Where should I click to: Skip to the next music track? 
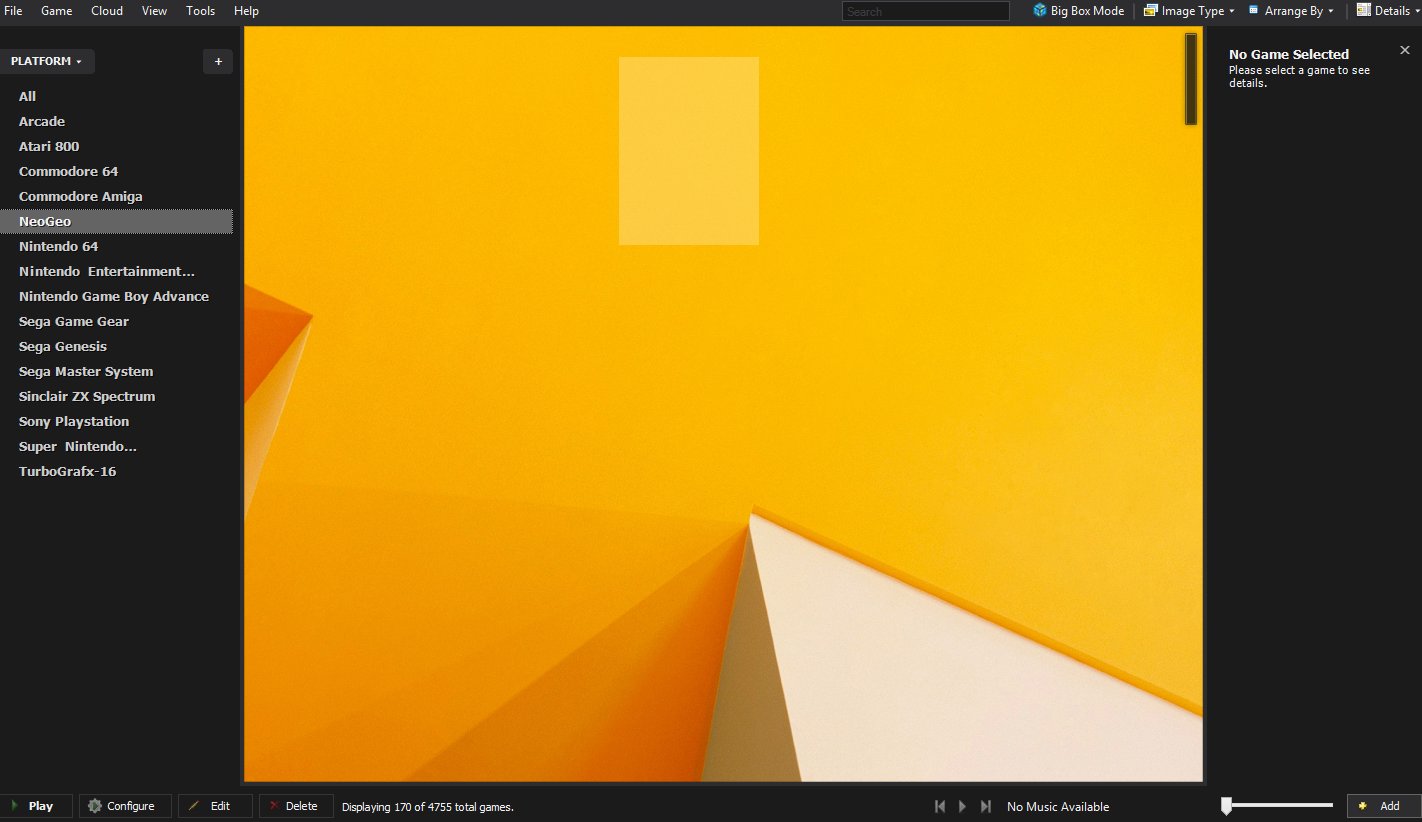[986, 806]
